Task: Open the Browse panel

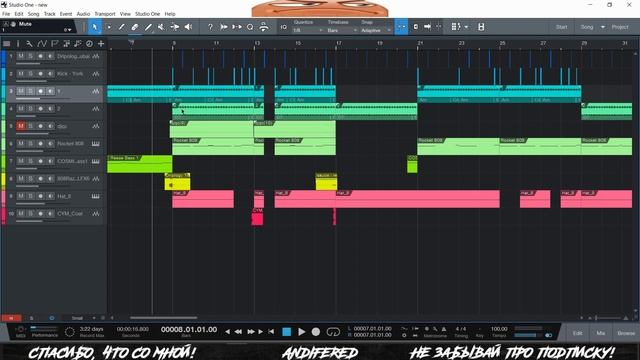Action: pyautogui.click(x=626, y=333)
